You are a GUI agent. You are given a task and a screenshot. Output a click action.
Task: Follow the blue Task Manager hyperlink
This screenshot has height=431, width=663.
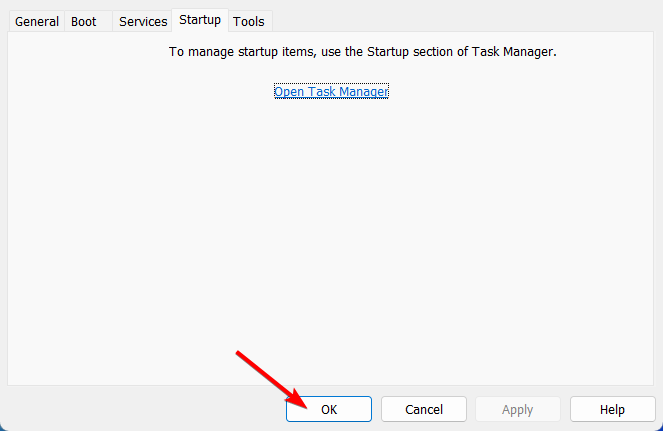pyautogui.click(x=331, y=92)
